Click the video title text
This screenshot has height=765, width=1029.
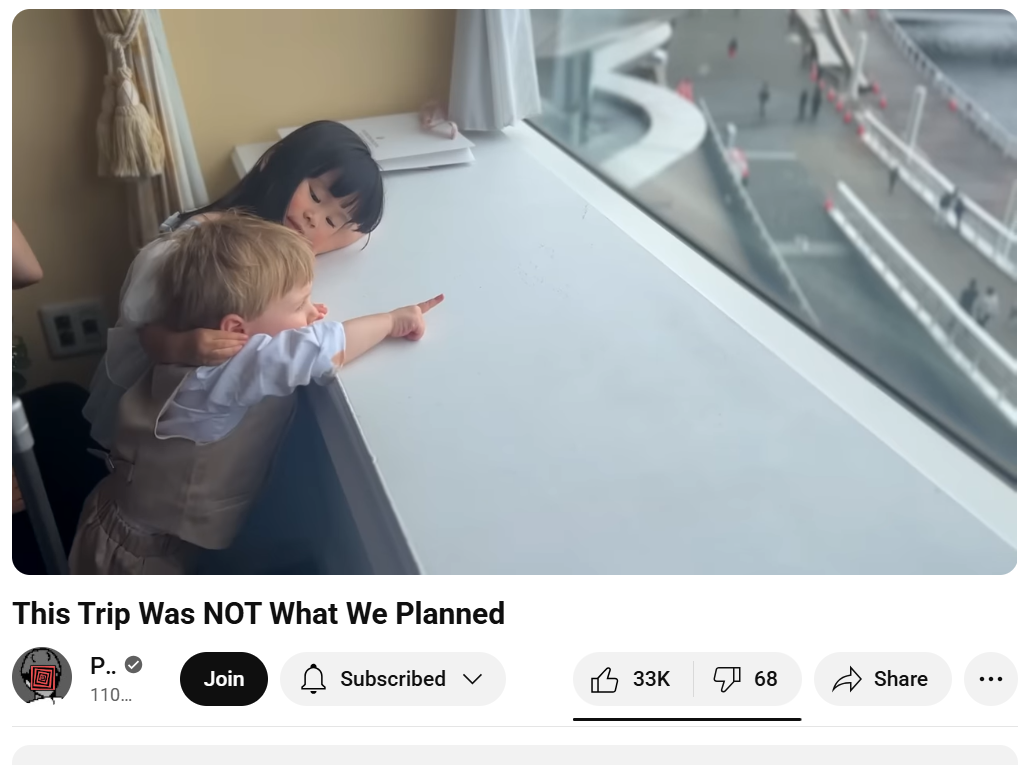tap(259, 614)
